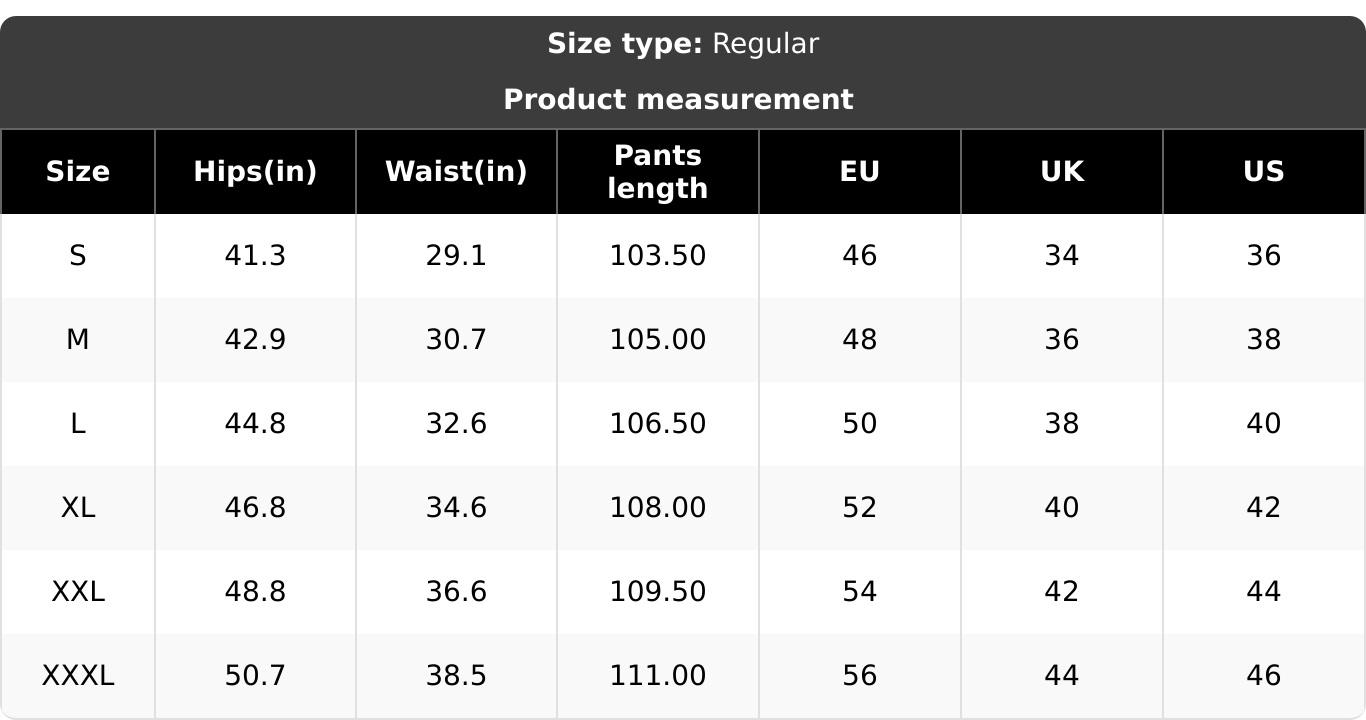
Task: Choose the XL size cell
Action: pos(78,508)
